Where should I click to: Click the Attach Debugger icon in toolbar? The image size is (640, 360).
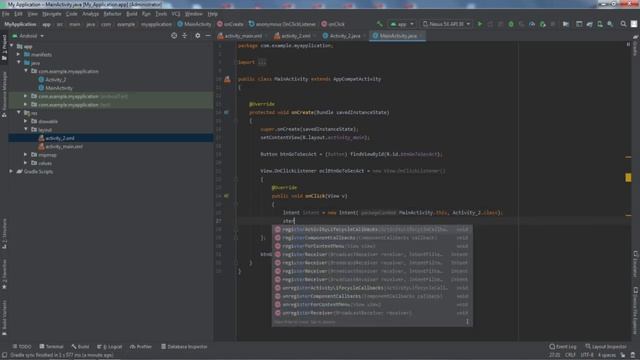[x=542, y=24]
